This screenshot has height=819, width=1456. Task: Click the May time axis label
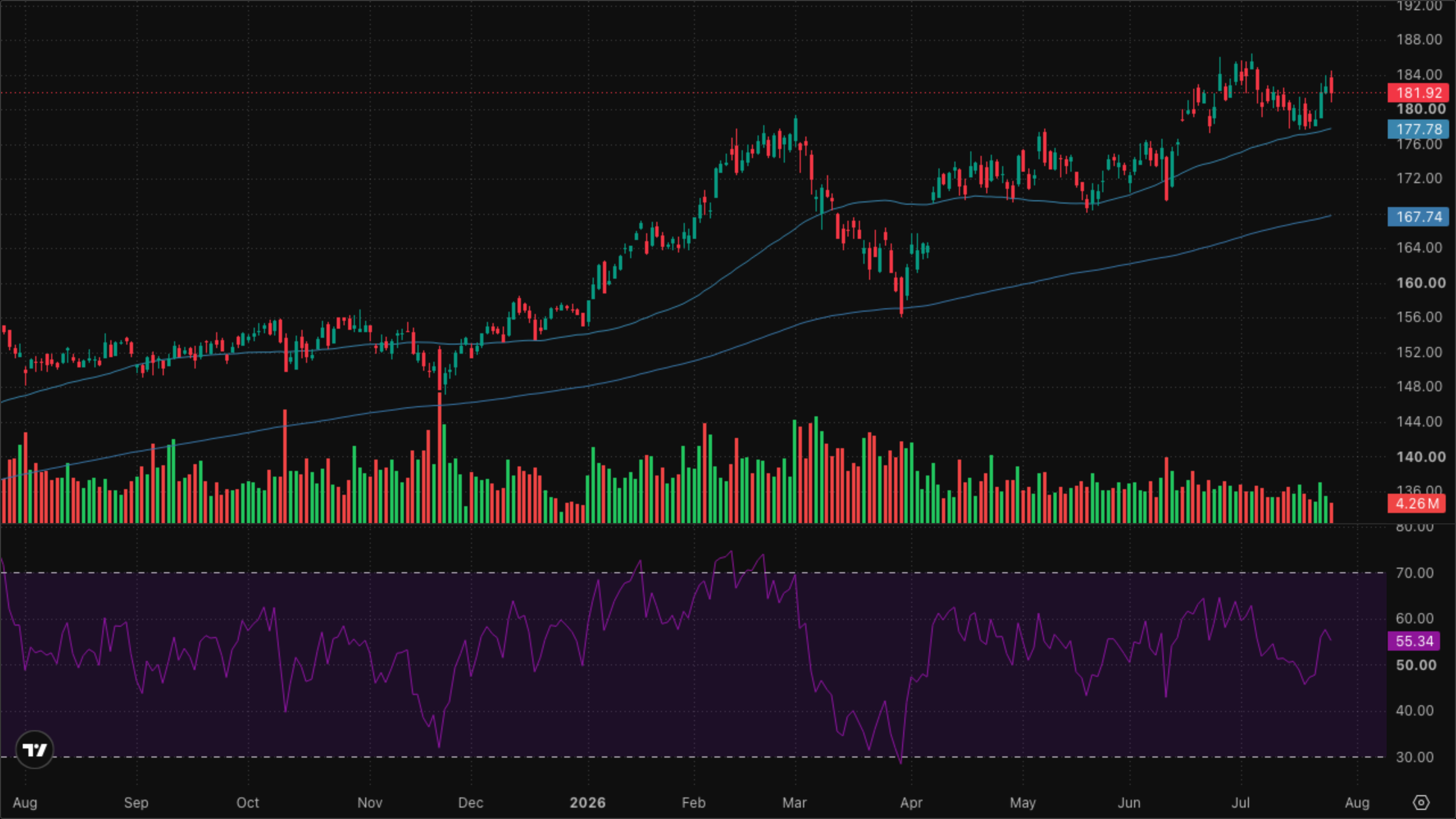tap(1023, 803)
